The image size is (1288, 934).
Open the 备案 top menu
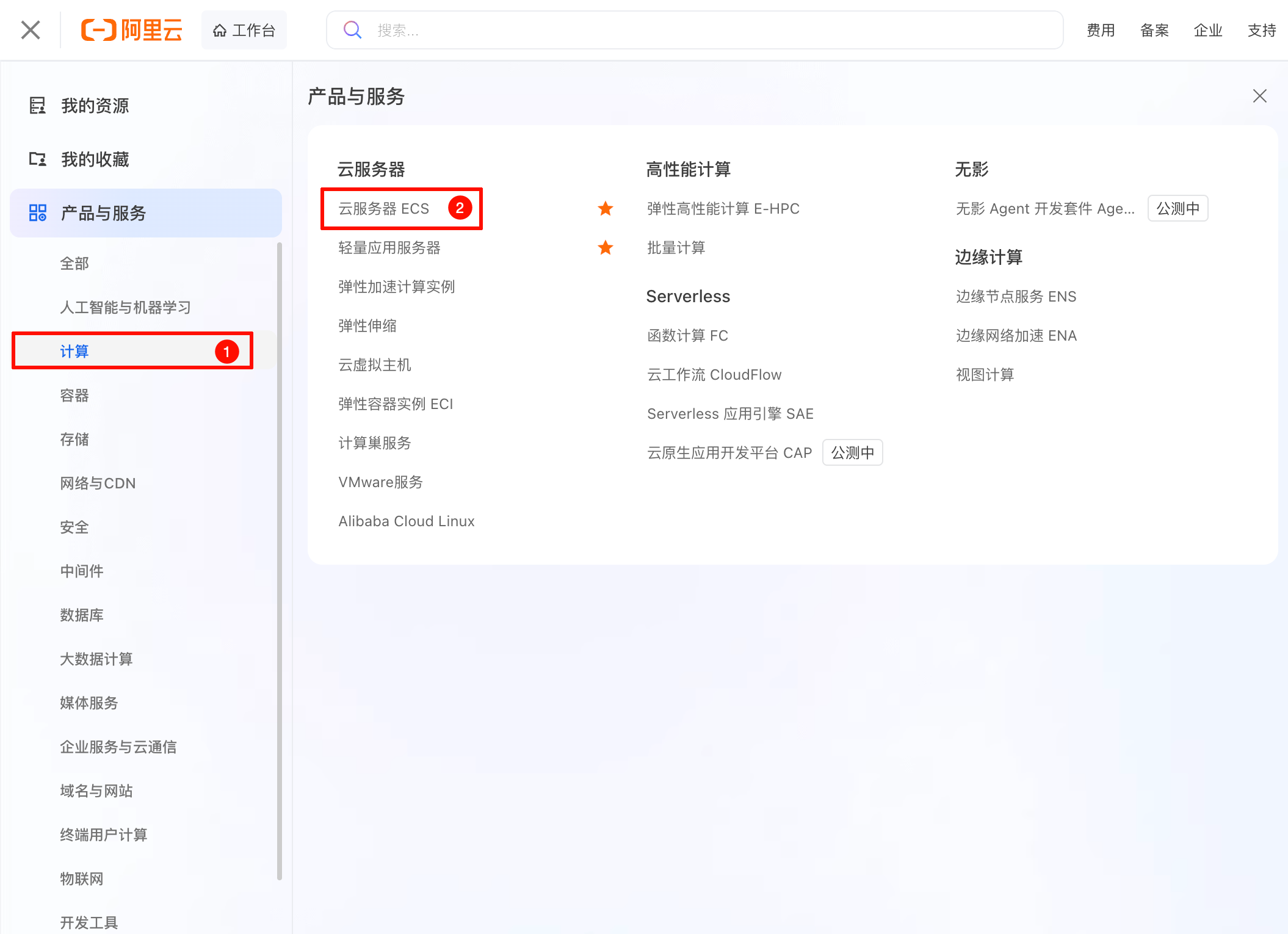[1154, 30]
